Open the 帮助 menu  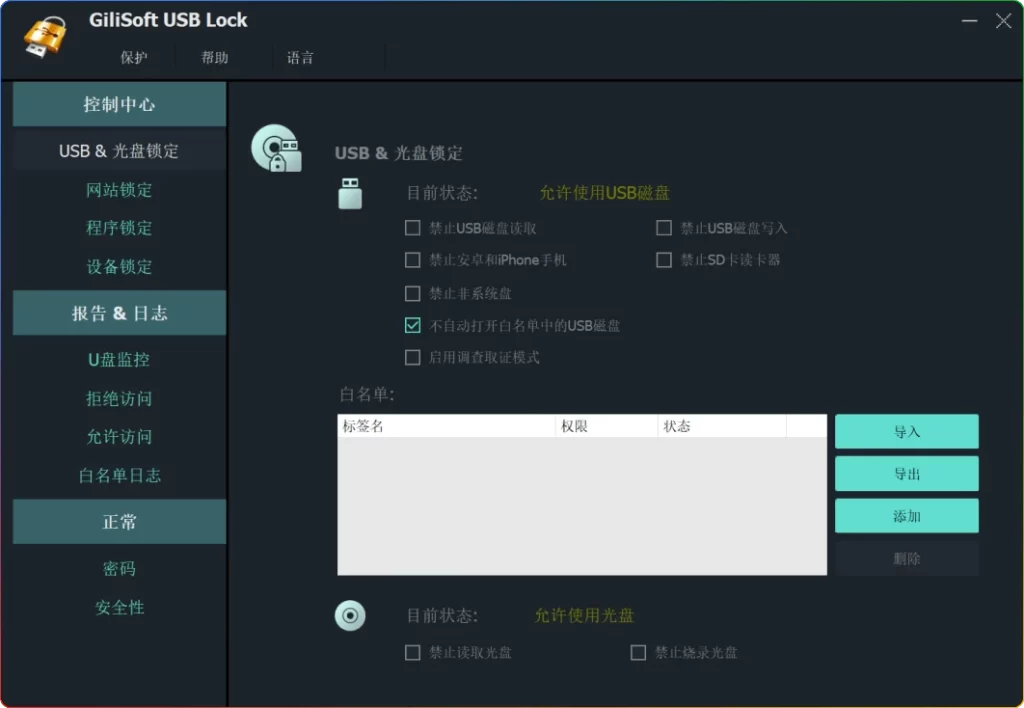coord(213,57)
